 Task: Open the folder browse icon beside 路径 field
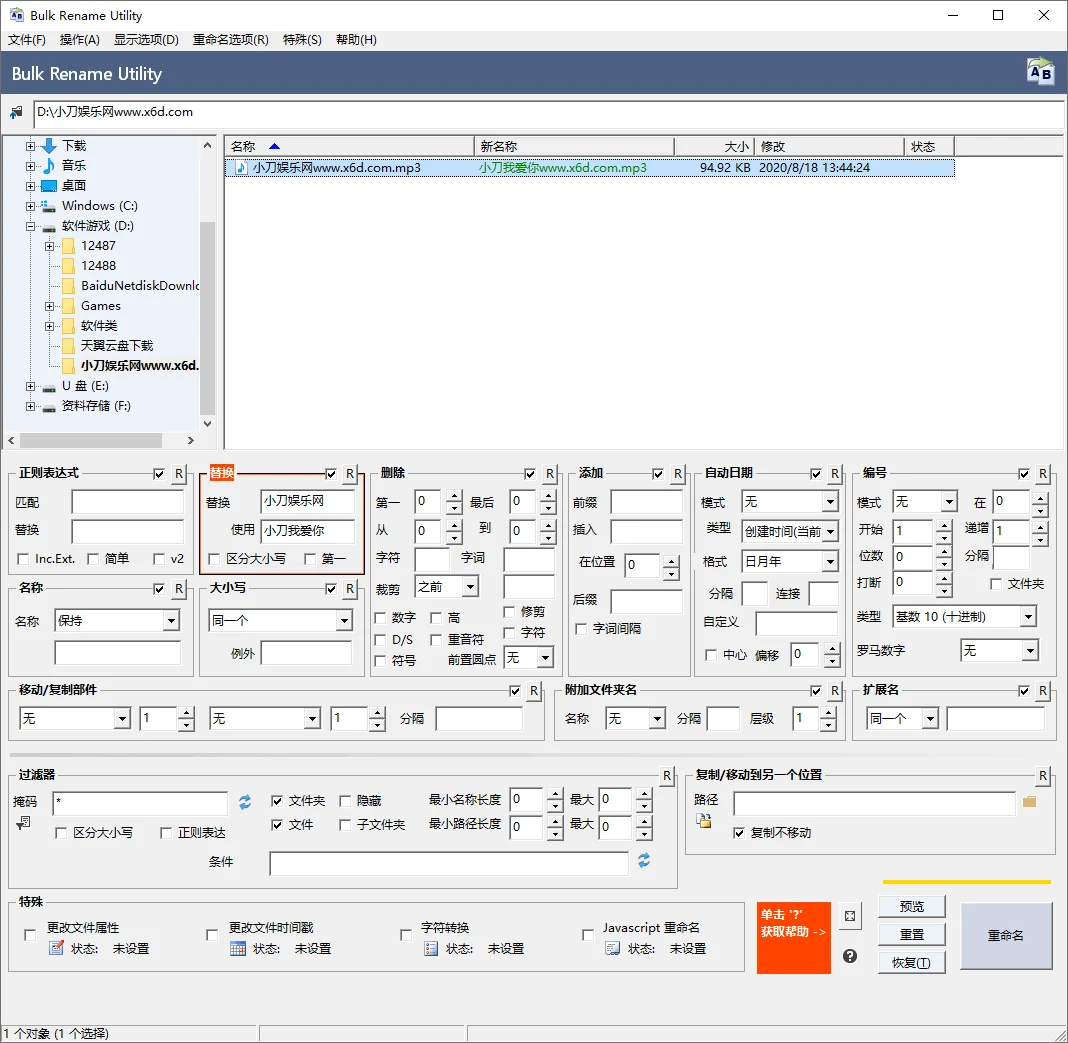[x=1029, y=802]
